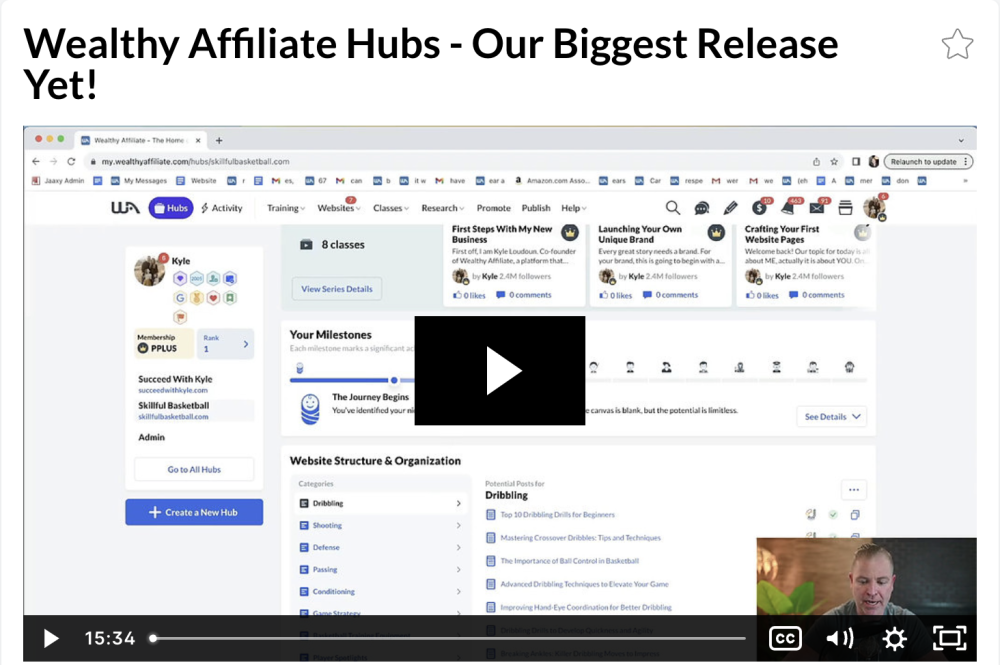Open the Crafting Your First Website Pages class
The image size is (1000, 665).
point(807,265)
